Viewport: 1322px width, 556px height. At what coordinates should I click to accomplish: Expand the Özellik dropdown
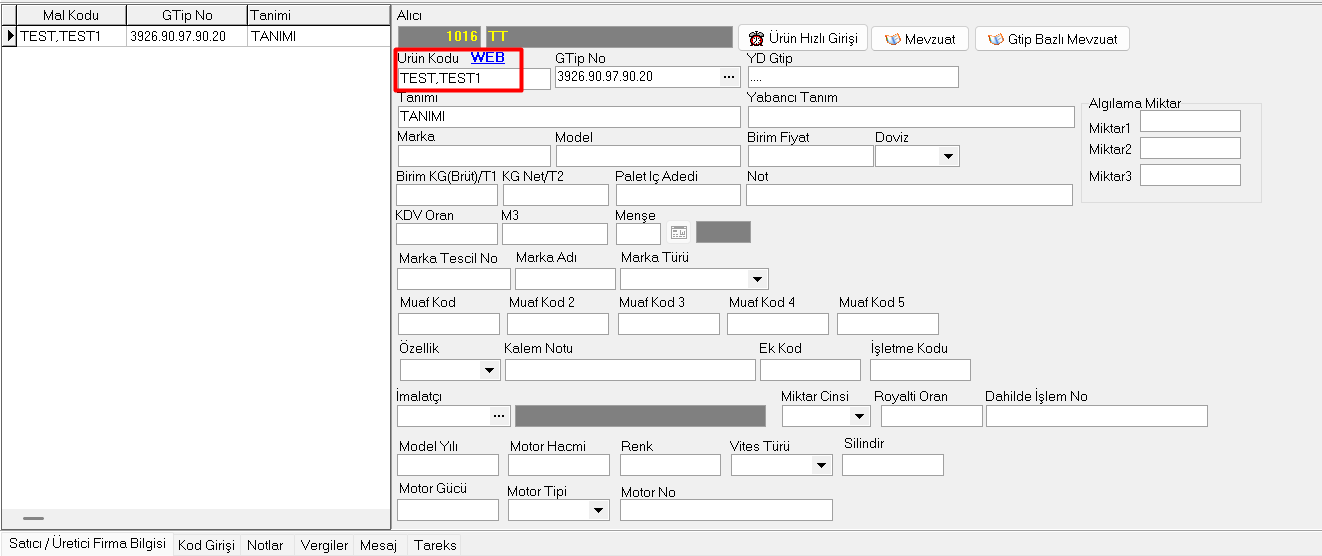click(489, 370)
